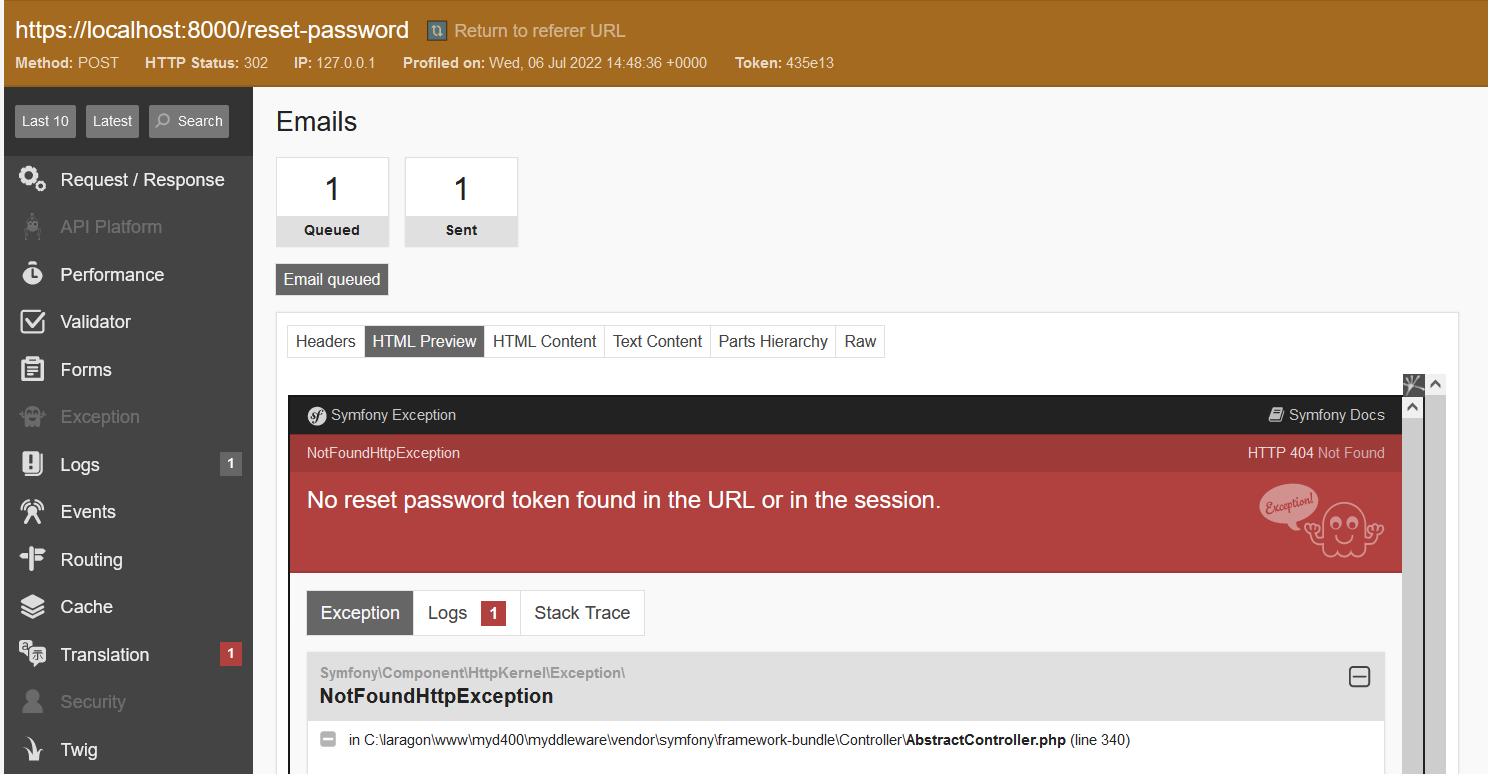Screen dimensions: 1488x774
Task: Open the Raw email tab
Action: [x=860, y=341]
